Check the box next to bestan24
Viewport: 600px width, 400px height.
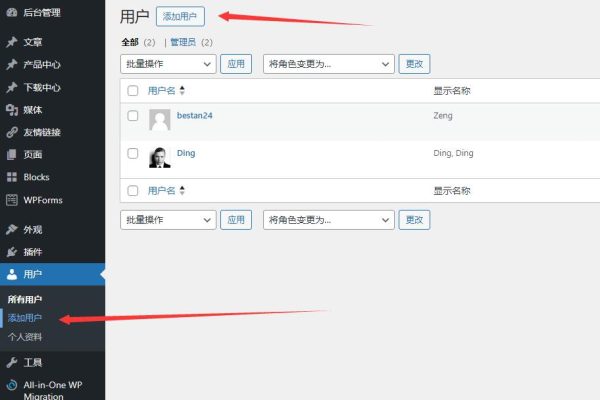click(x=133, y=116)
